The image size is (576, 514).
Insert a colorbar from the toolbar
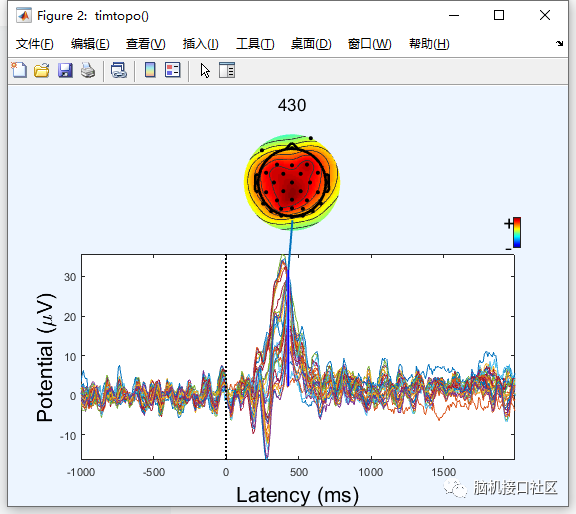(150, 70)
